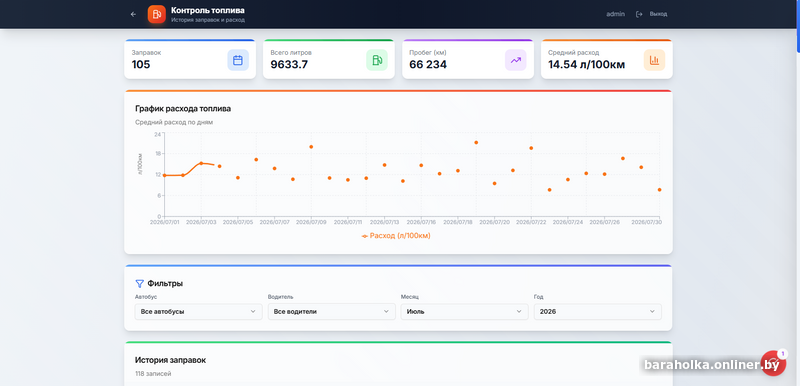Image resolution: width=800 pixels, height=386 pixels.
Task: Click the back arrow in the header
Action: (x=133, y=14)
